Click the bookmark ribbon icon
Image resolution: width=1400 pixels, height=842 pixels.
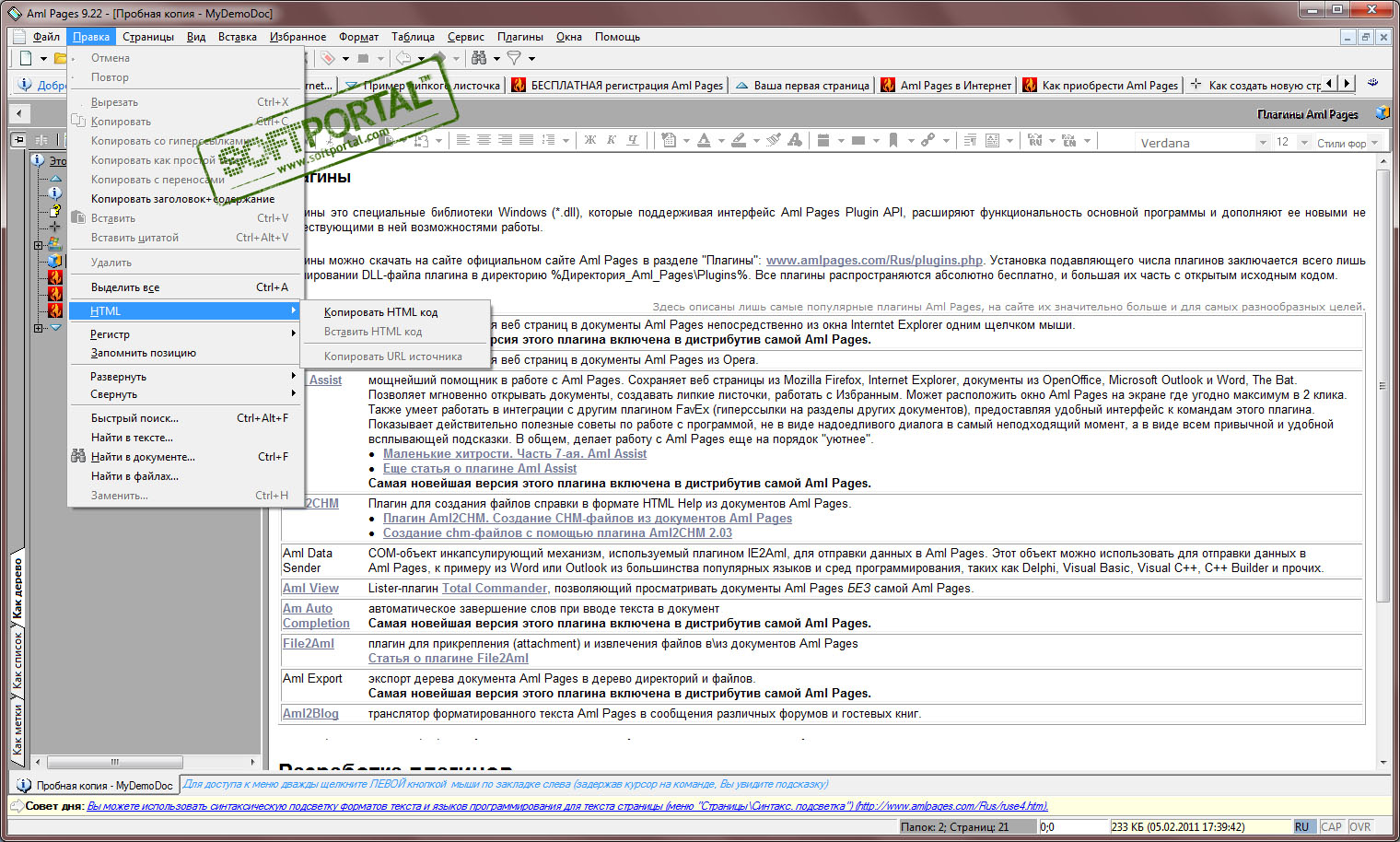coord(893,140)
